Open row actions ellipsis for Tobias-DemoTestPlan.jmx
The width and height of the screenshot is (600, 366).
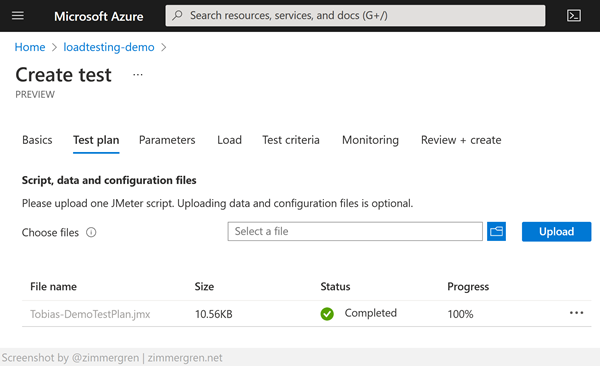click(x=576, y=313)
